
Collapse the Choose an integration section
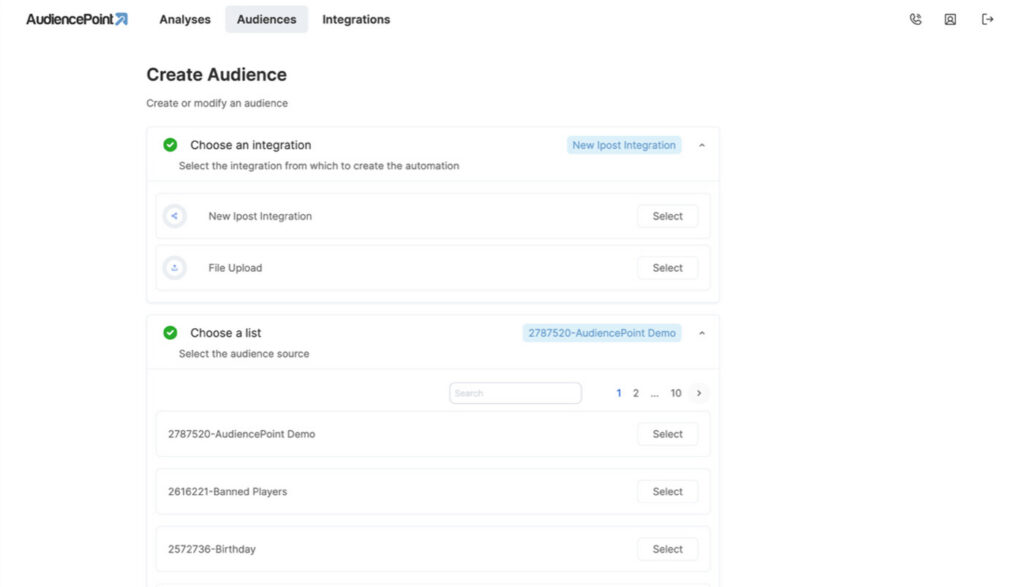702,145
